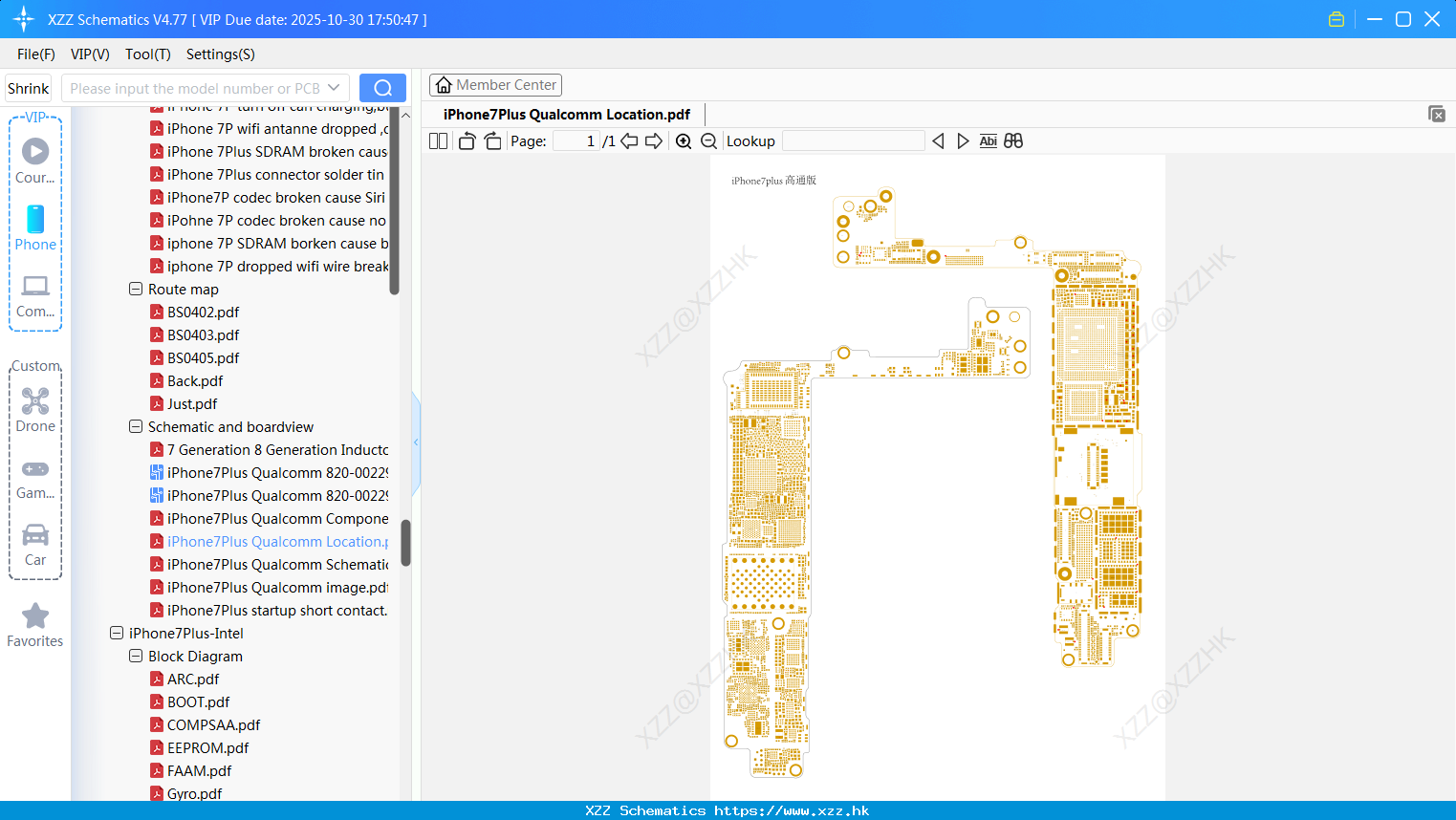Go to the next page arrow
The height and width of the screenshot is (820, 1456).
pos(654,141)
